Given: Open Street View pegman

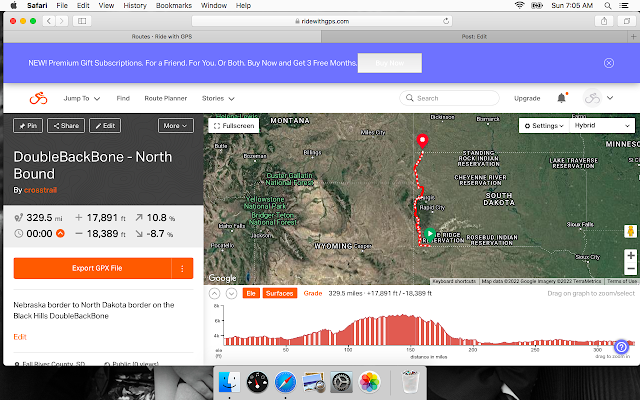Looking at the screenshot, I should click(x=631, y=231).
